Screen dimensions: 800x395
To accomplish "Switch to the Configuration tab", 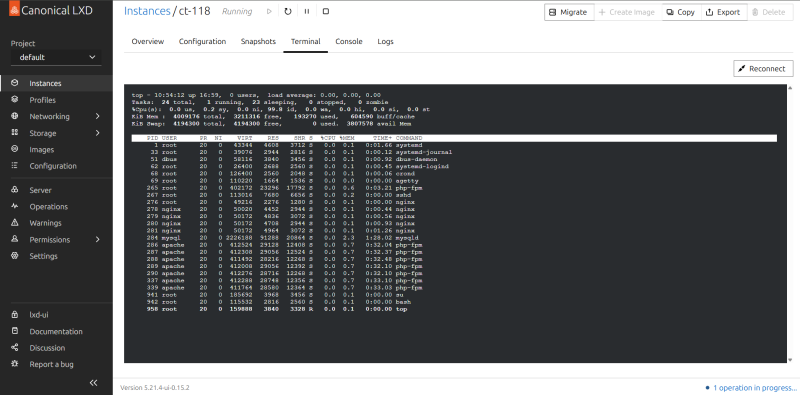I will 203,41.
